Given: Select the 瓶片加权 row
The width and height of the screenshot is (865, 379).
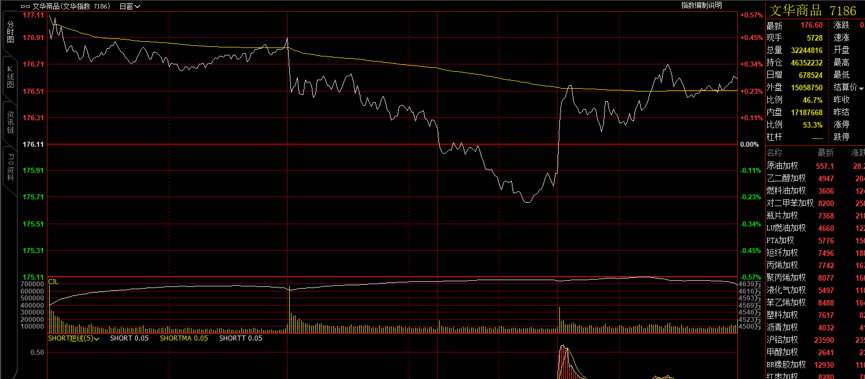Looking at the screenshot, I should (x=815, y=216).
